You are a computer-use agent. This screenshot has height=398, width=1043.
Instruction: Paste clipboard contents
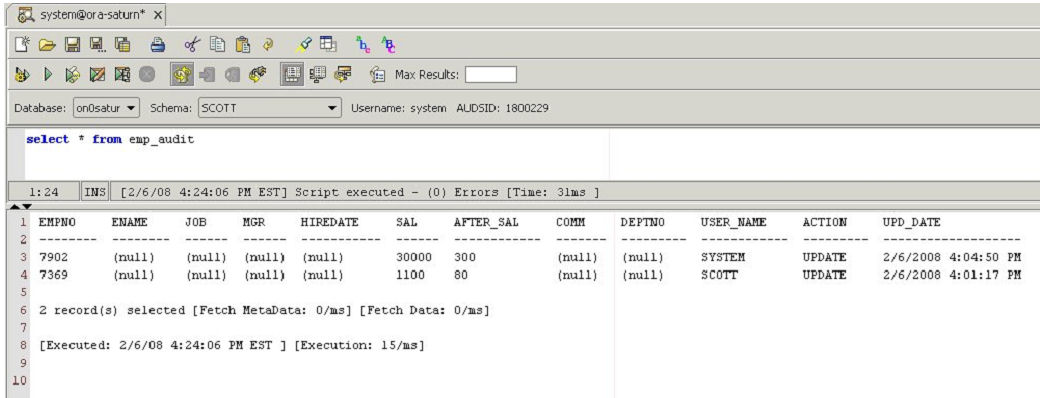243,45
